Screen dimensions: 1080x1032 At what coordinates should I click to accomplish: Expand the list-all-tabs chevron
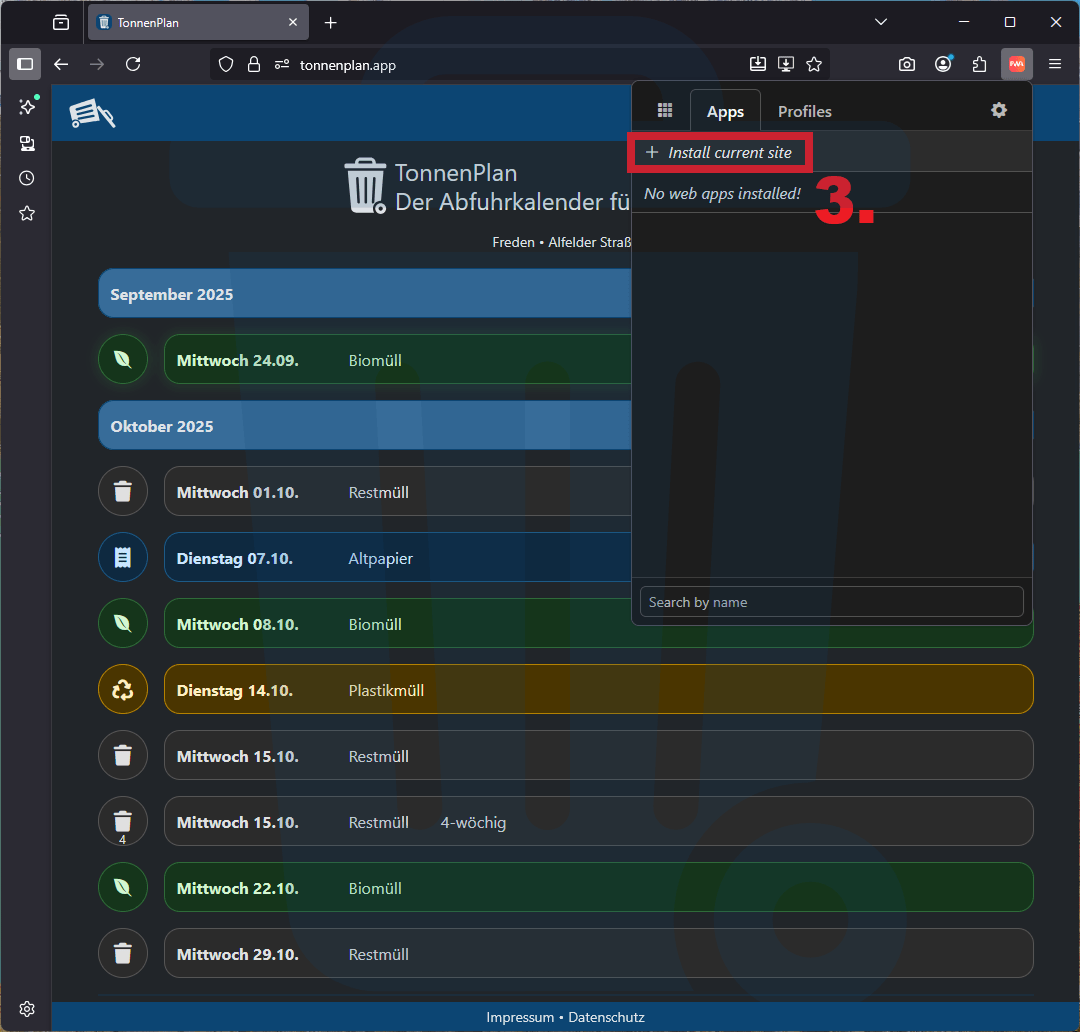coord(880,22)
